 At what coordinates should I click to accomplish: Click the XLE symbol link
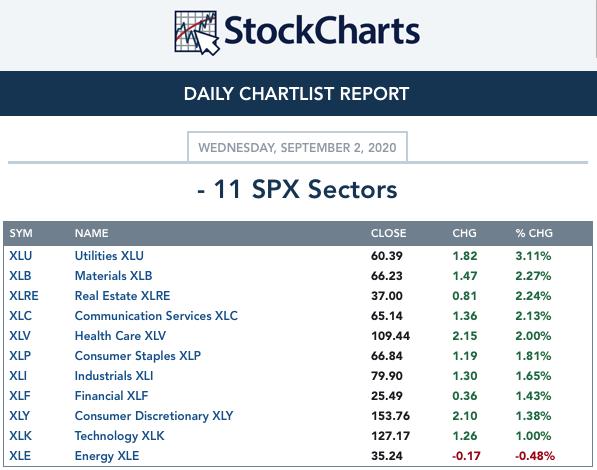pyautogui.click(x=20, y=456)
